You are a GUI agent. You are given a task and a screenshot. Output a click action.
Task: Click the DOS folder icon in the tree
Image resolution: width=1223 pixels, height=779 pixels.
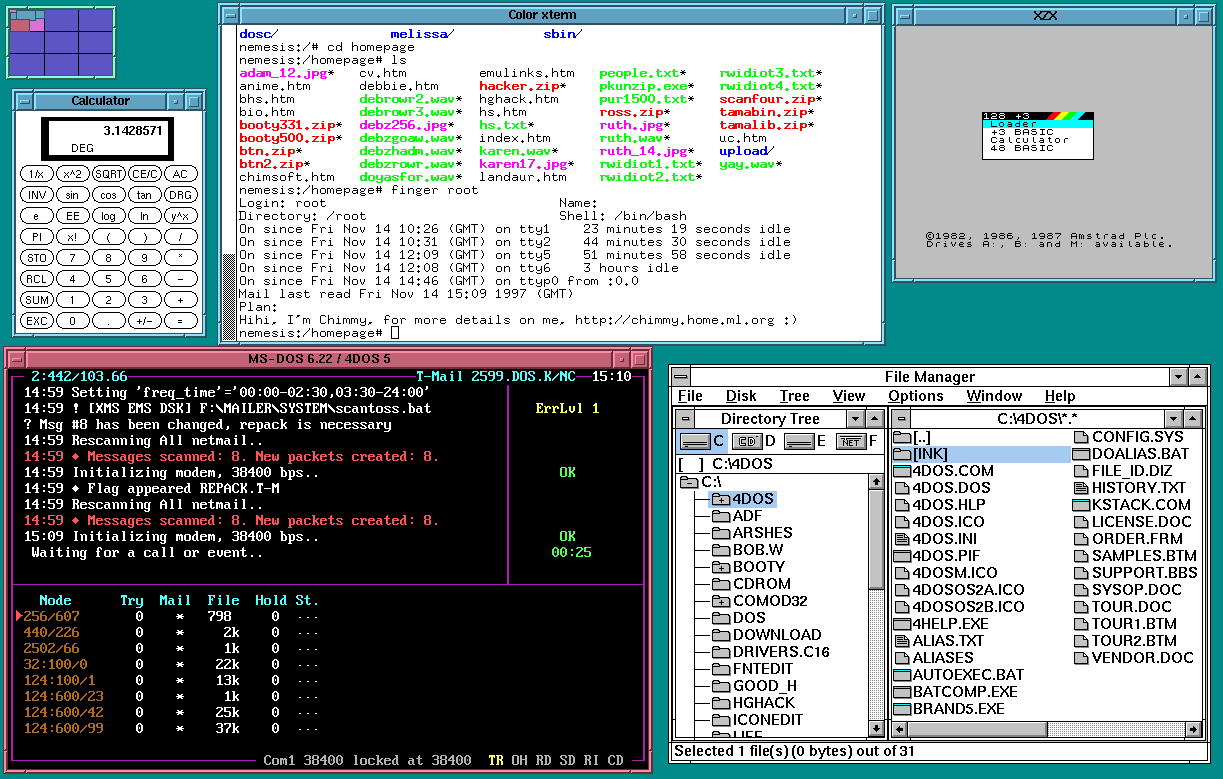click(x=720, y=618)
